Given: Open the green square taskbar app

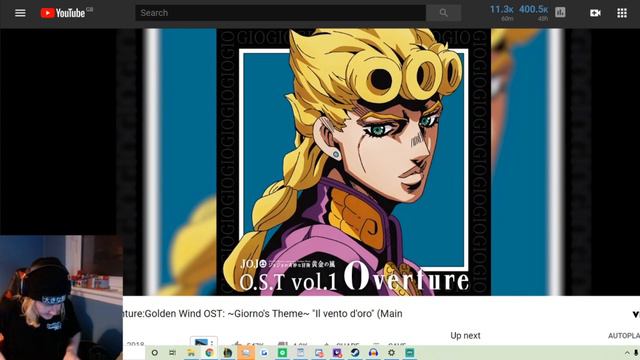Looking at the screenshot, I should point(282,353).
